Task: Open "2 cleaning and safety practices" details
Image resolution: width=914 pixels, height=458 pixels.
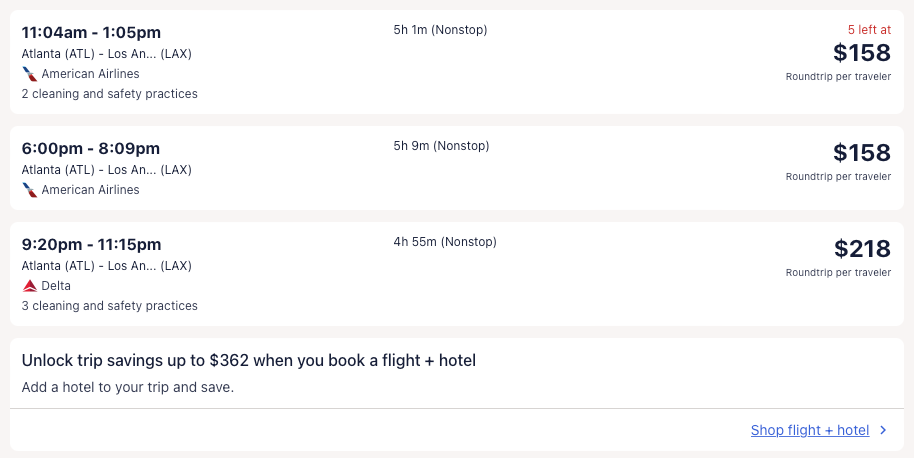Action: click(110, 94)
